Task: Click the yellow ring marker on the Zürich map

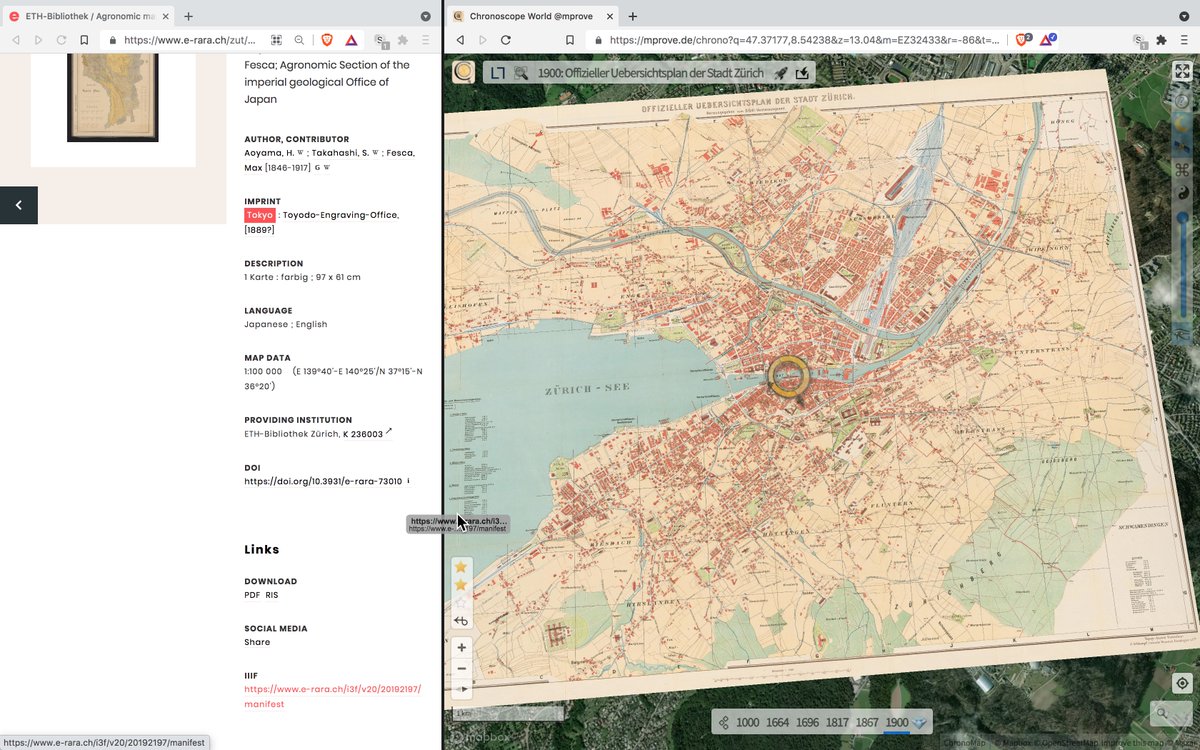Action: [x=788, y=378]
